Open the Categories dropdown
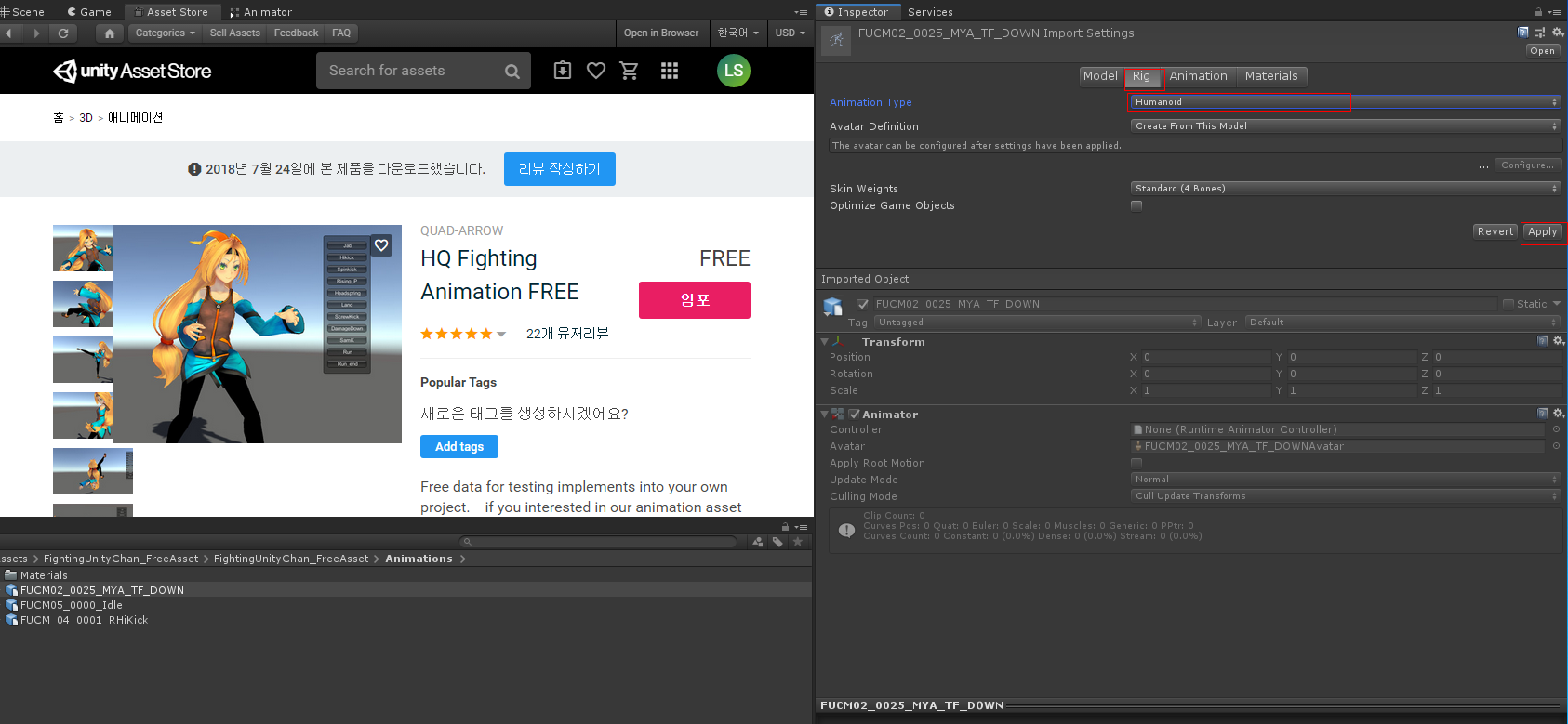The height and width of the screenshot is (724, 1568). [165, 33]
